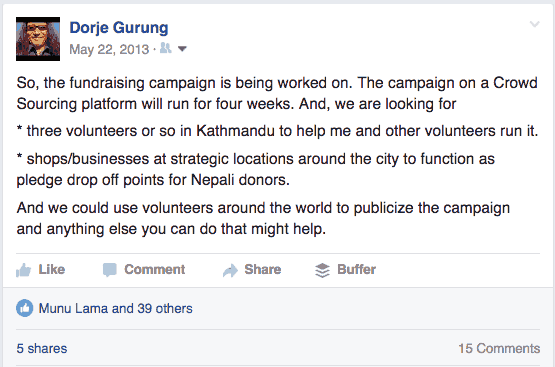
Task: Open Munu Lama's profile link
Action: (x=73, y=309)
